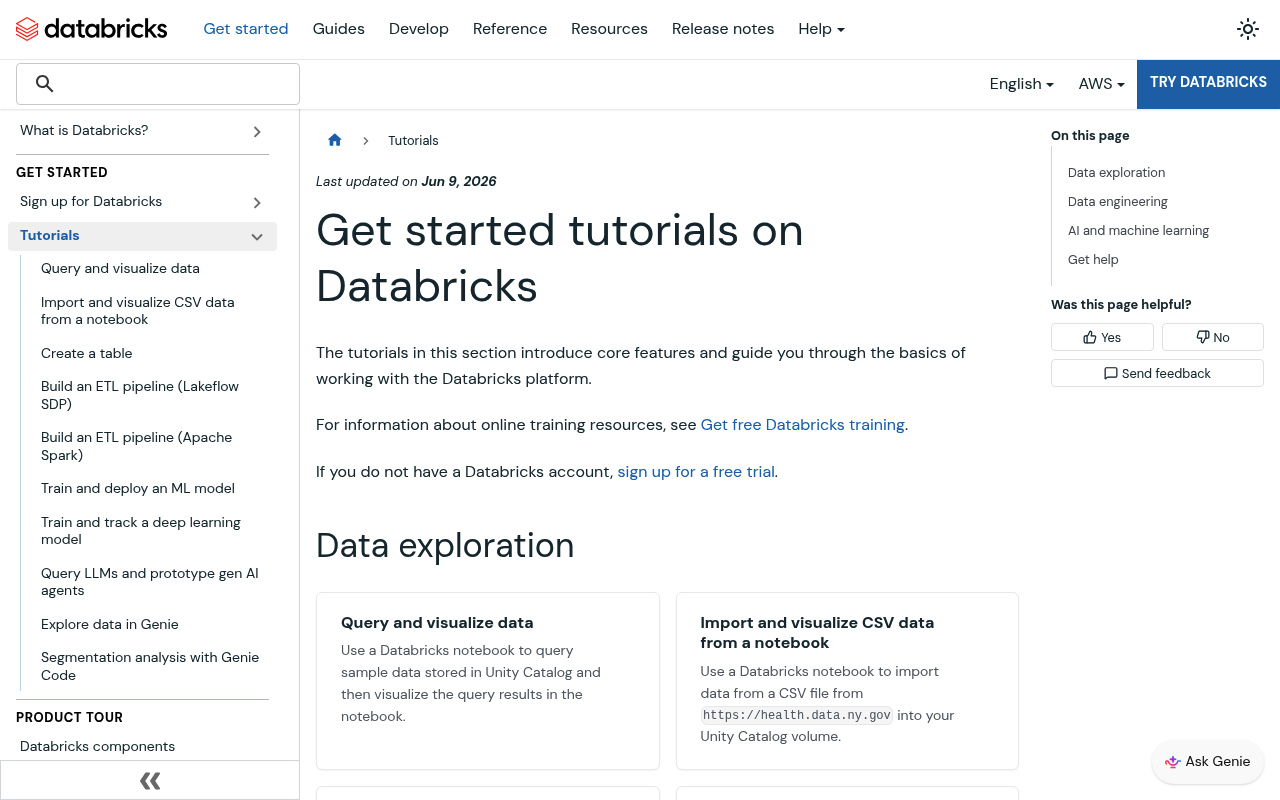The width and height of the screenshot is (1280, 800).
Task: Click sign up for a free trial link
Action: click(x=696, y=472)
